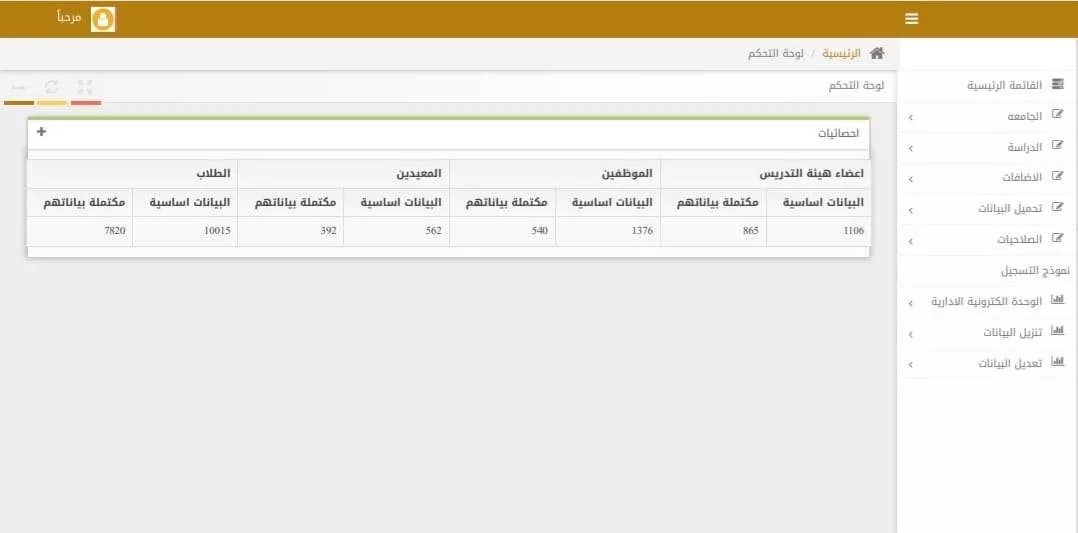
Task: Expand the تنزيل البيانات chevron arrow
Action: click(911, 334)
